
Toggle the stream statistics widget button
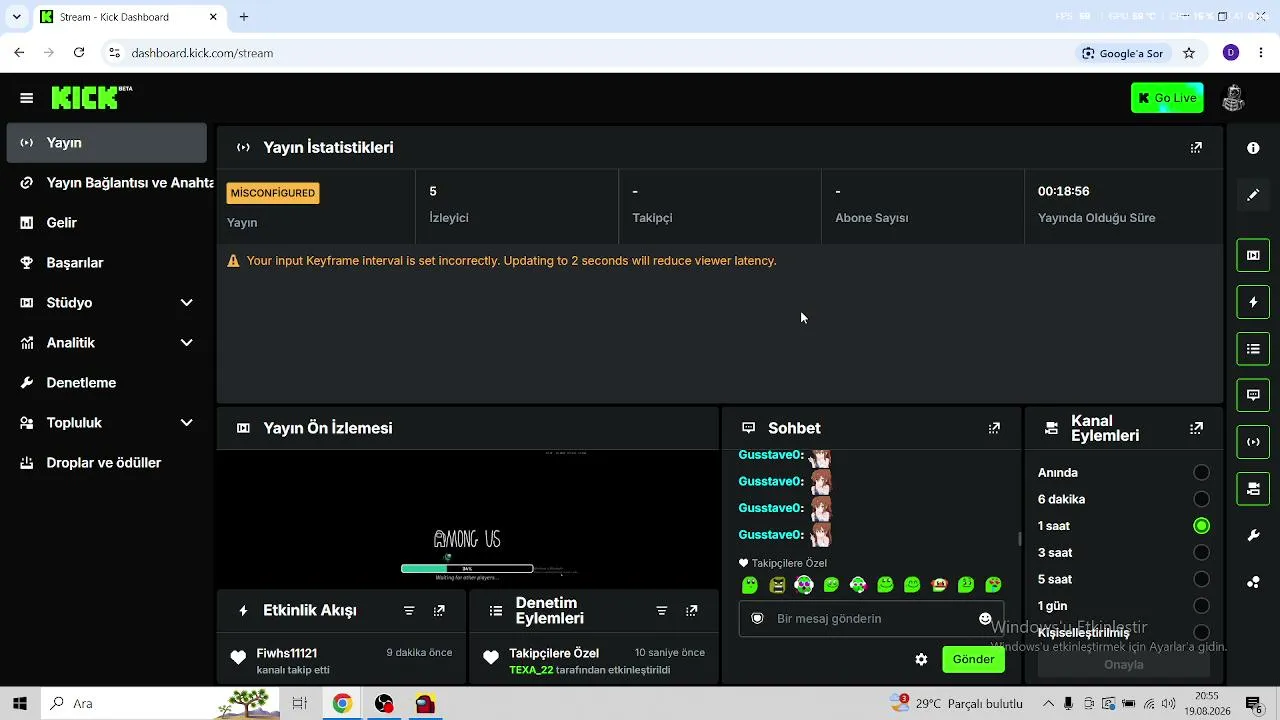(1253, 442)
